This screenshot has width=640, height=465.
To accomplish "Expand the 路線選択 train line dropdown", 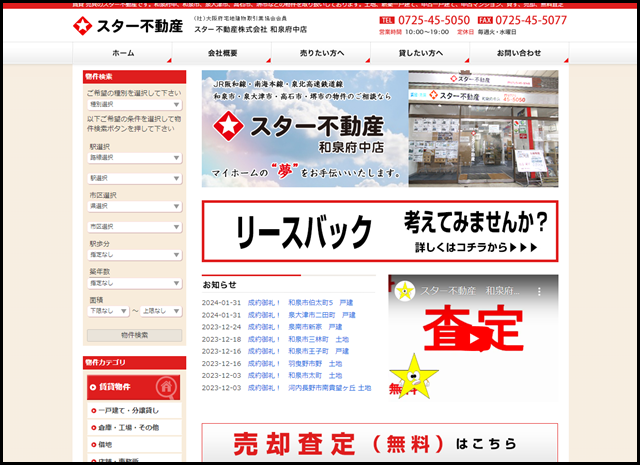I will [x=134, y=158].
